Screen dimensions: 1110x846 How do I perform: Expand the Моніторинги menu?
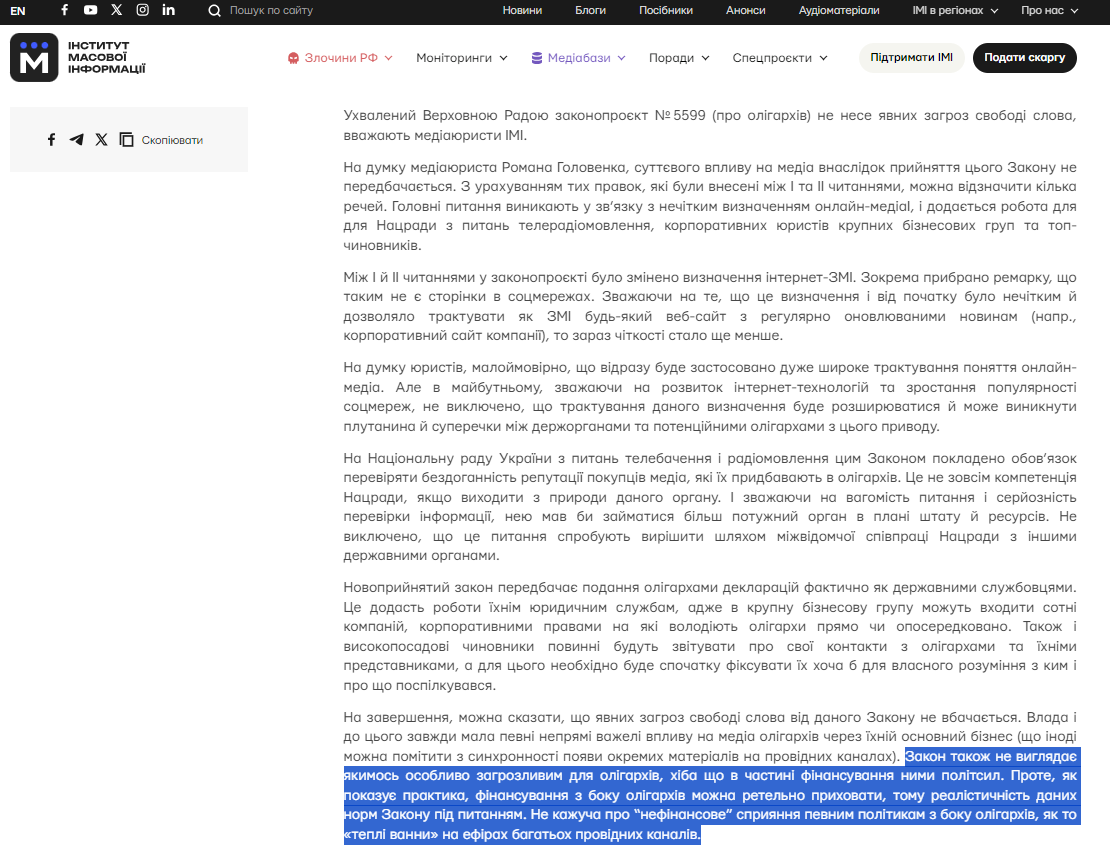(x=462, y=58)
